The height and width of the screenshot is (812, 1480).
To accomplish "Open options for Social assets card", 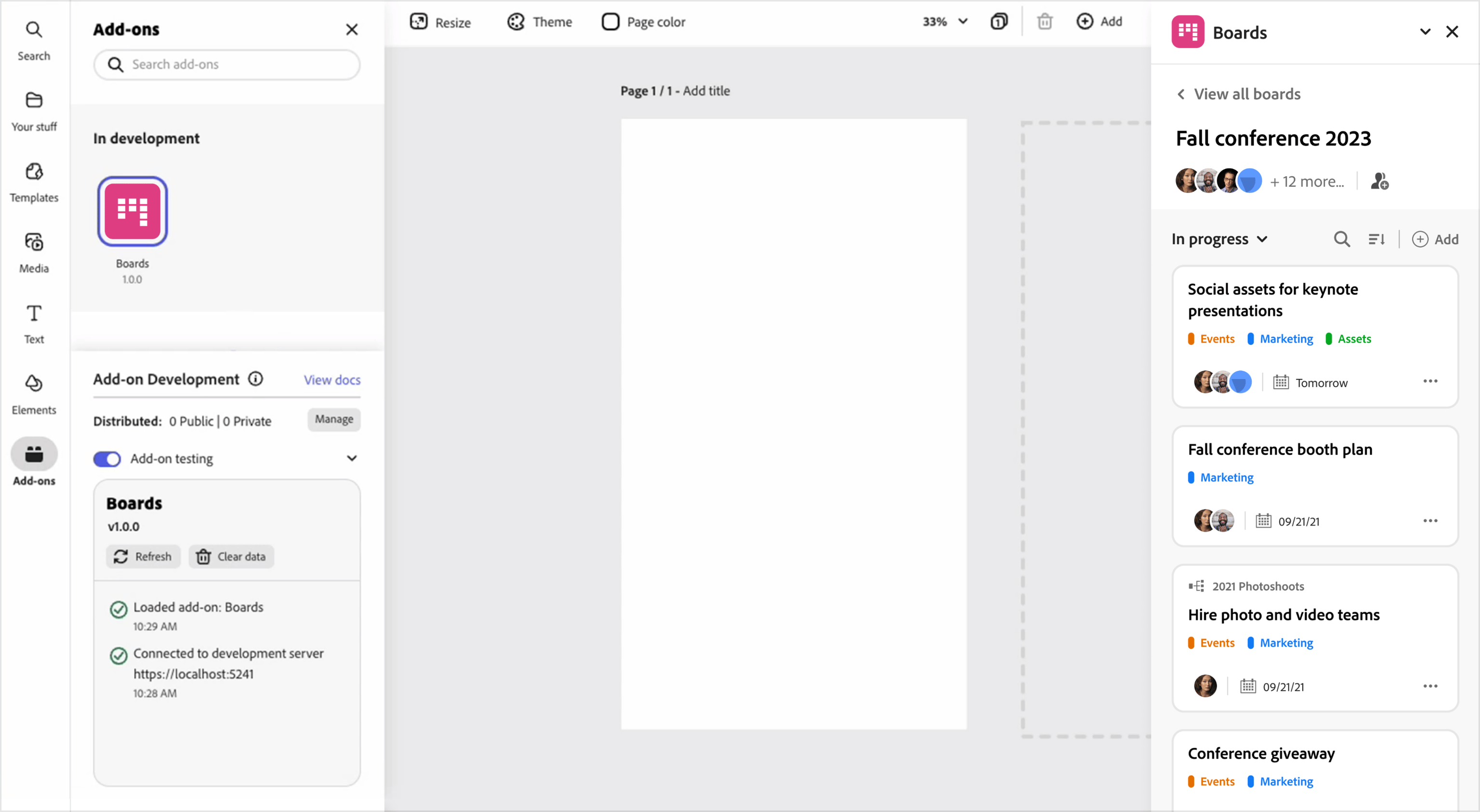I will [x=1430, y=381].
